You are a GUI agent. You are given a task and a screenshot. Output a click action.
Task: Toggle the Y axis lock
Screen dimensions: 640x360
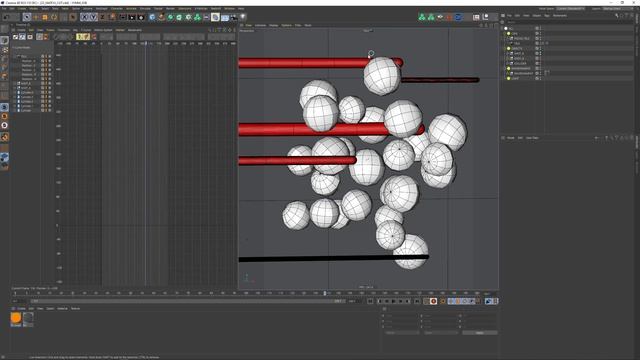click(93, 17)
